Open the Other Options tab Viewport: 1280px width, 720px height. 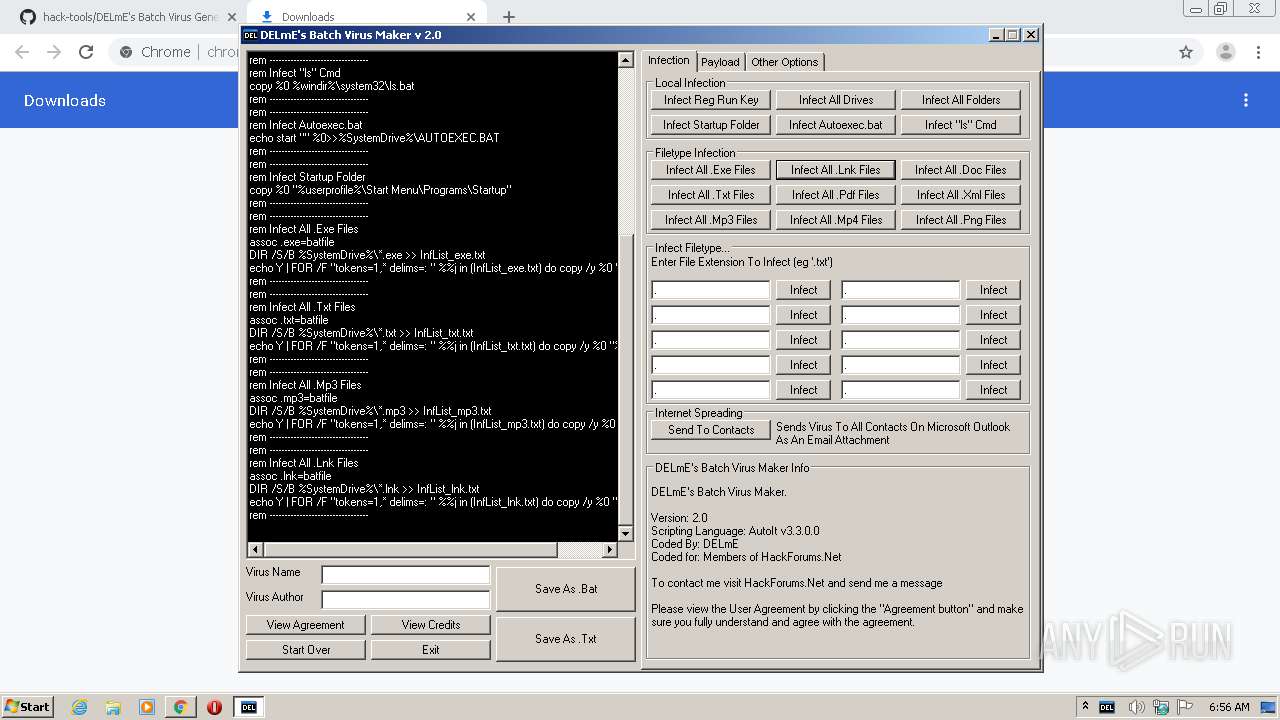[785, 62]
